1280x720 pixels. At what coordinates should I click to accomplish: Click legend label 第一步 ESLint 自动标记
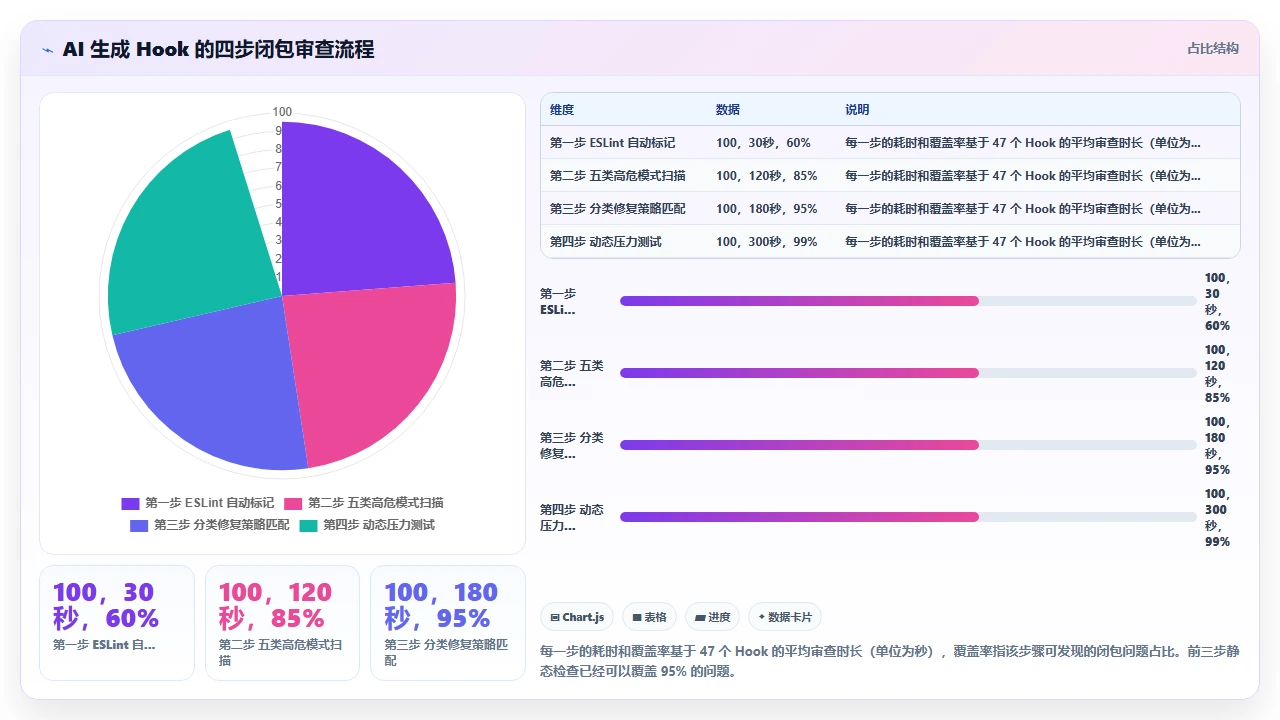[209, 503]
